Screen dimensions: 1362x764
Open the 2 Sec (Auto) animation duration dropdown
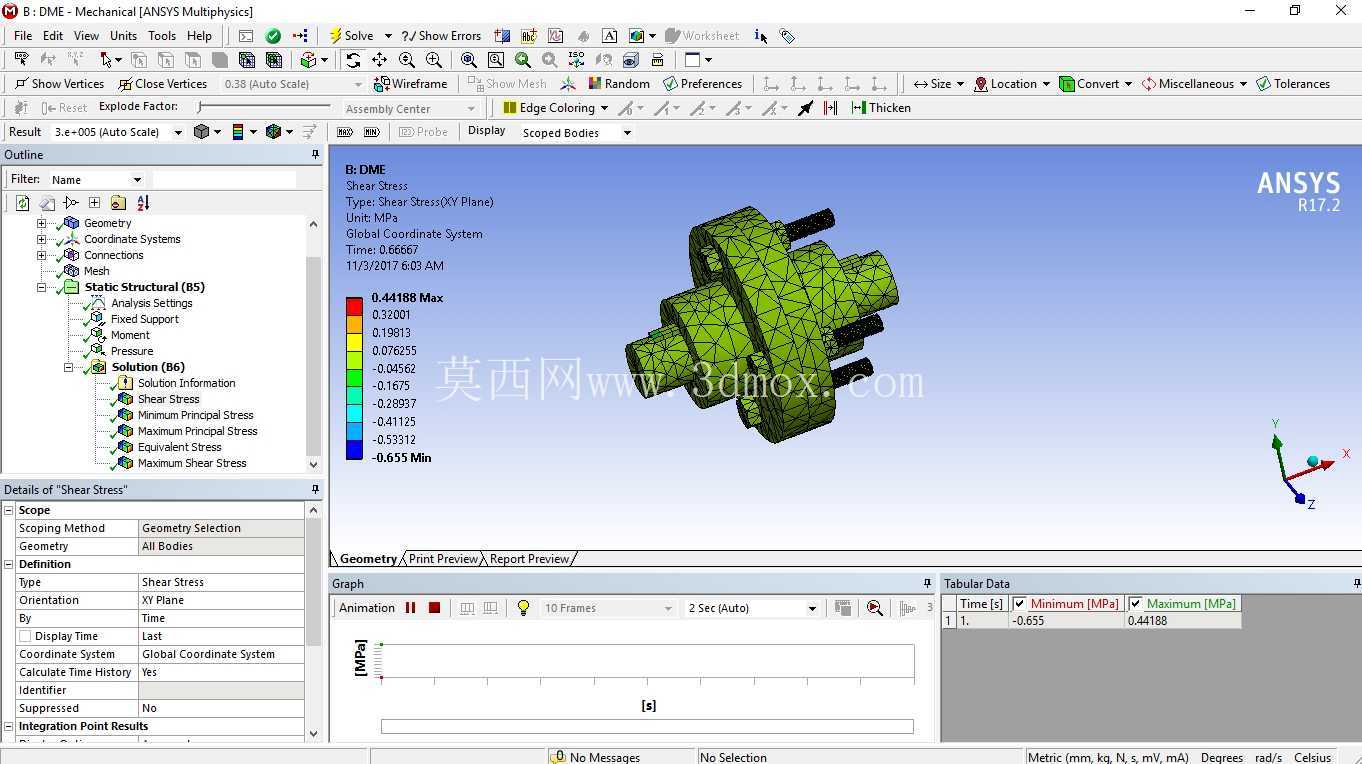pos(812,608)
